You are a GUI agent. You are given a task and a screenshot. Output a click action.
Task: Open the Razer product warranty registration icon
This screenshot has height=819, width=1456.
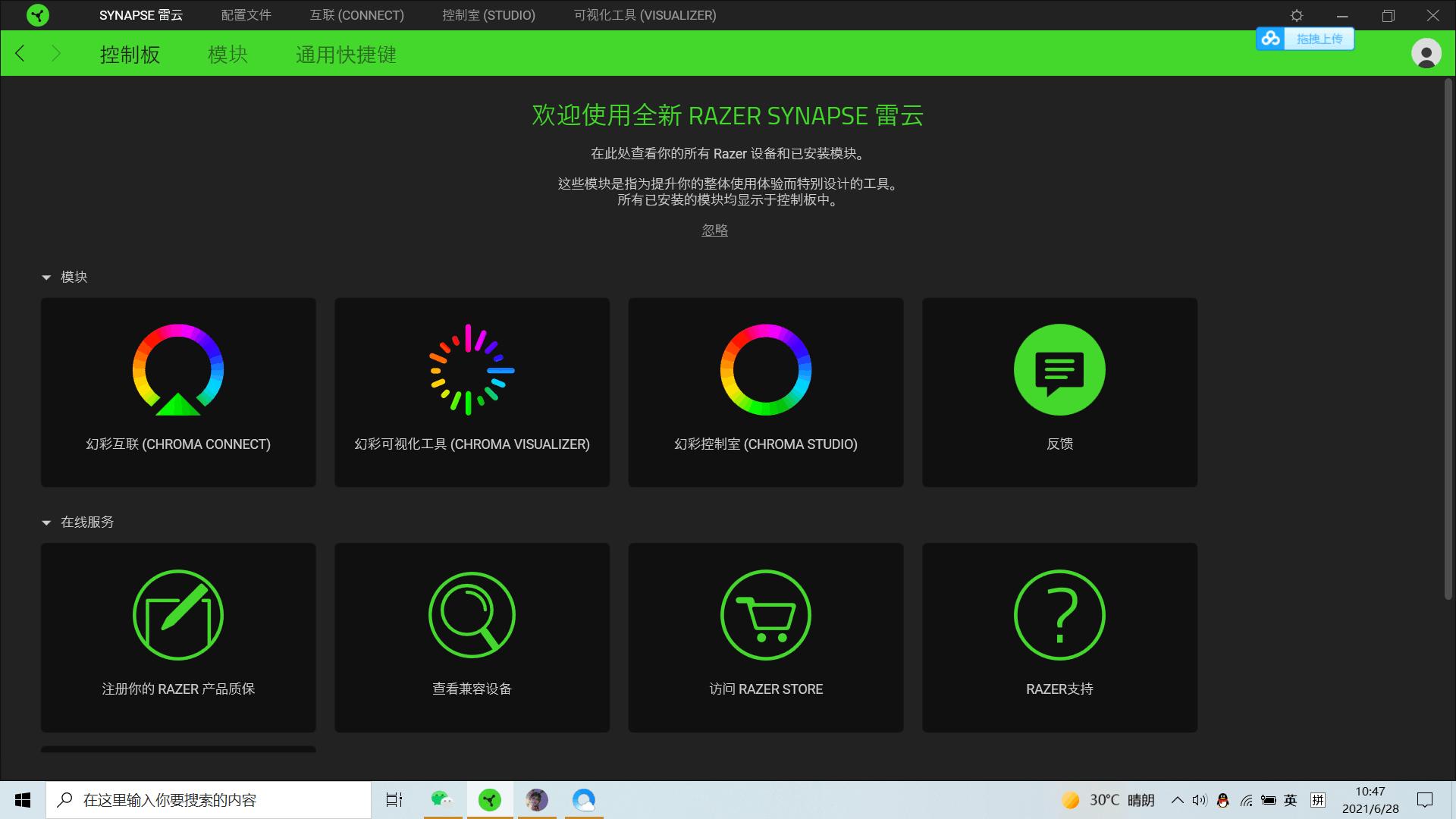pyautogui.click(x=178, y=615)
